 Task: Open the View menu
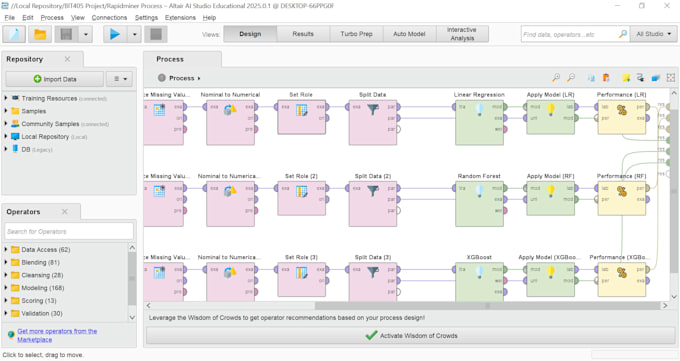(78, 18)
